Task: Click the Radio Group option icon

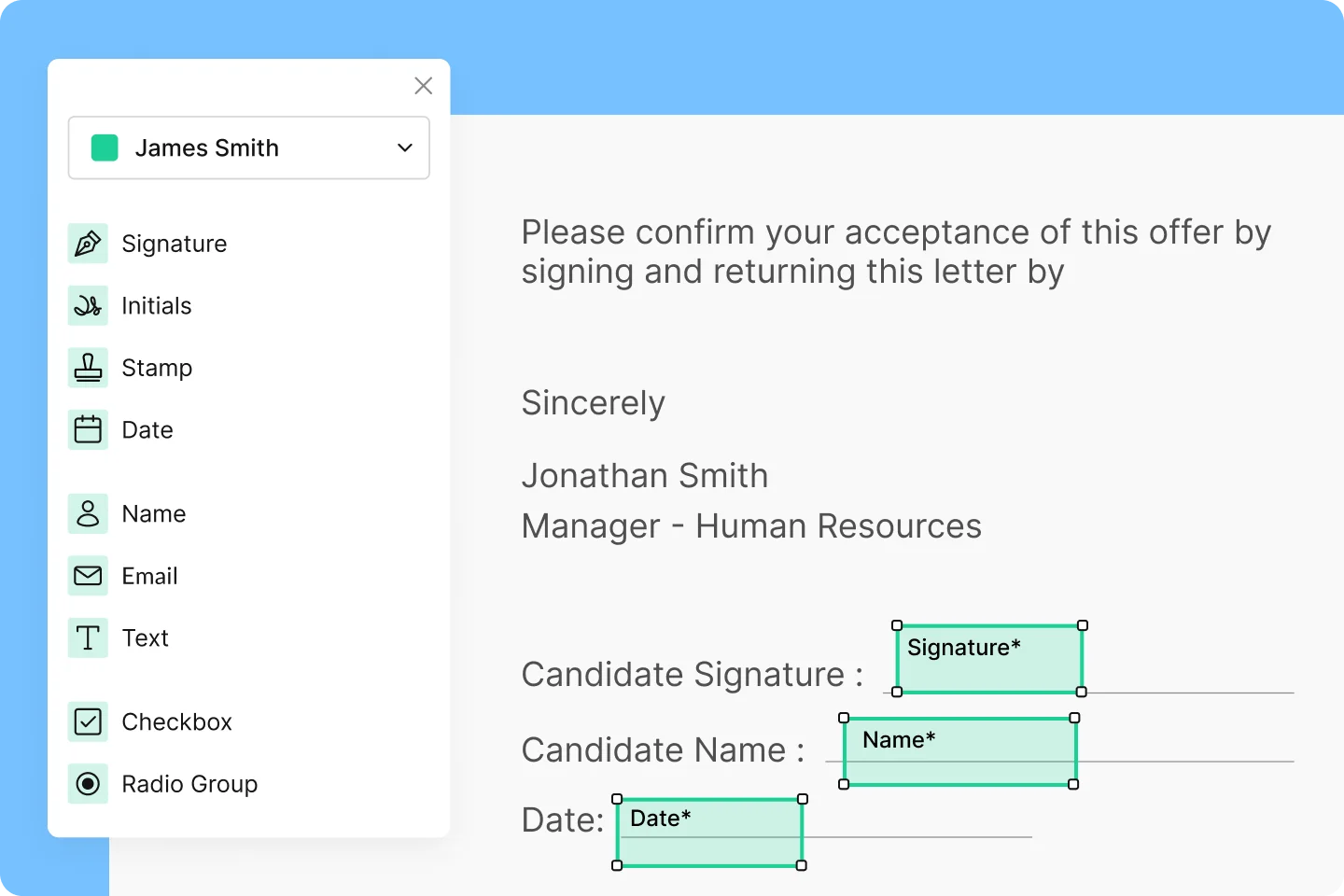Action: click(x=87, y=784)
